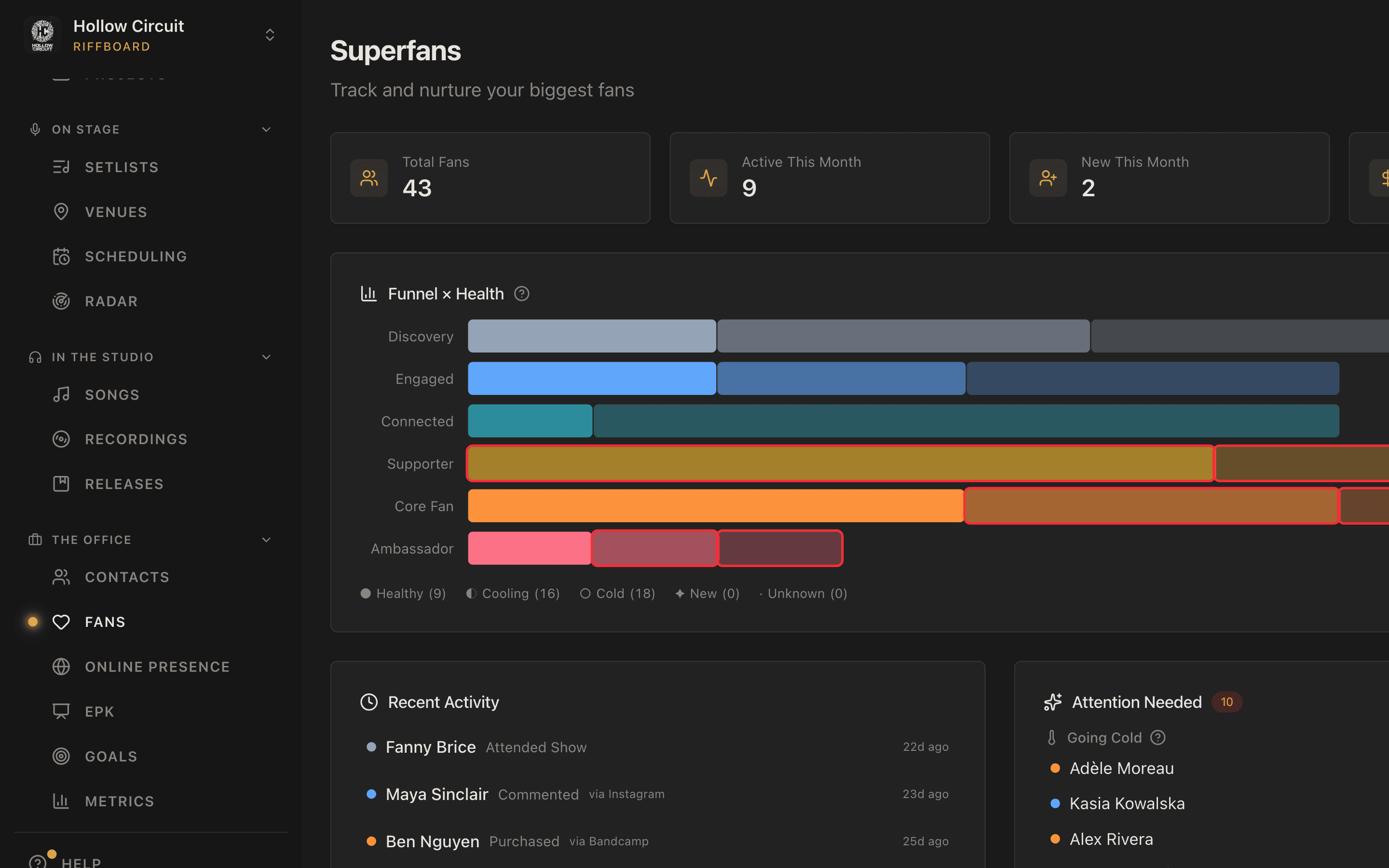
Task: Open Fanny Brice's activity entry
Action: point(431,747)
